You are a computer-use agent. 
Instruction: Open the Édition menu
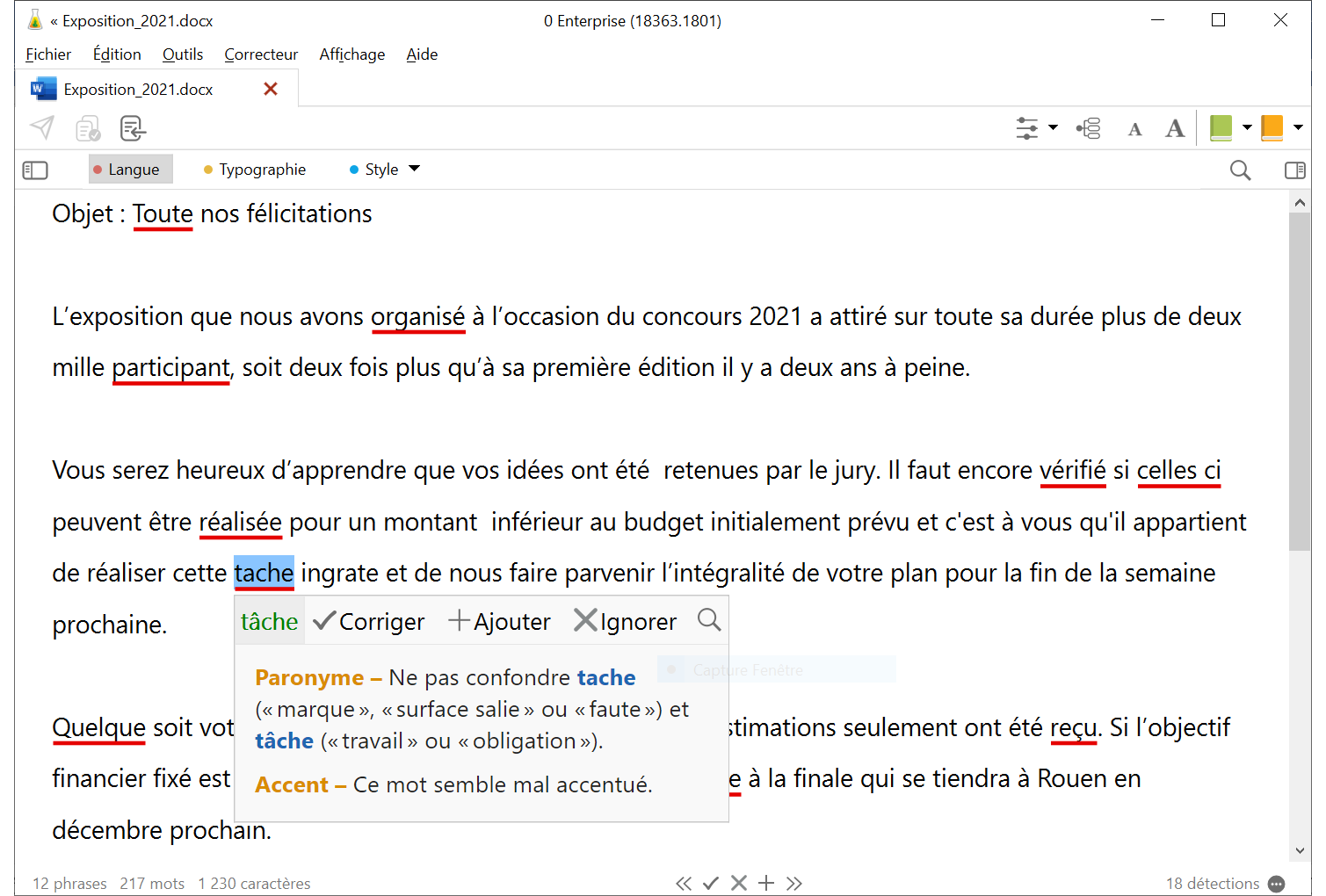tap(117, 54)
